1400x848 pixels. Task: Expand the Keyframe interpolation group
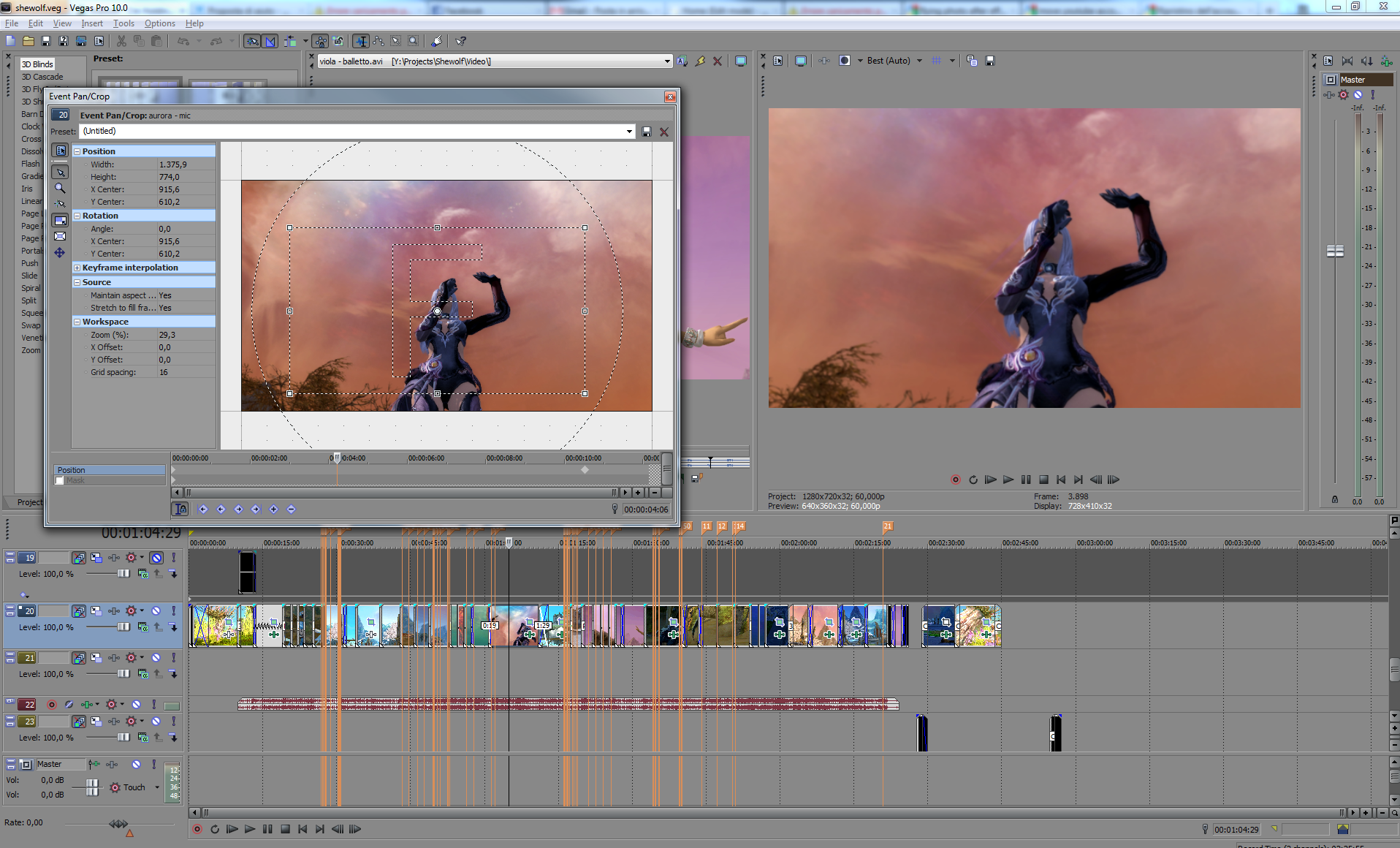[x=77, y=268]
